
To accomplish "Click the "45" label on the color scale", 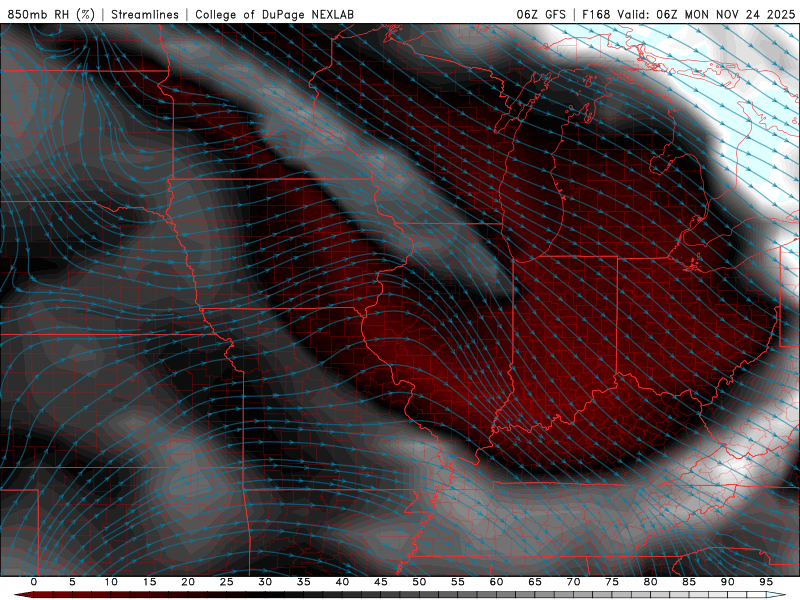I will tap(381, 582).
